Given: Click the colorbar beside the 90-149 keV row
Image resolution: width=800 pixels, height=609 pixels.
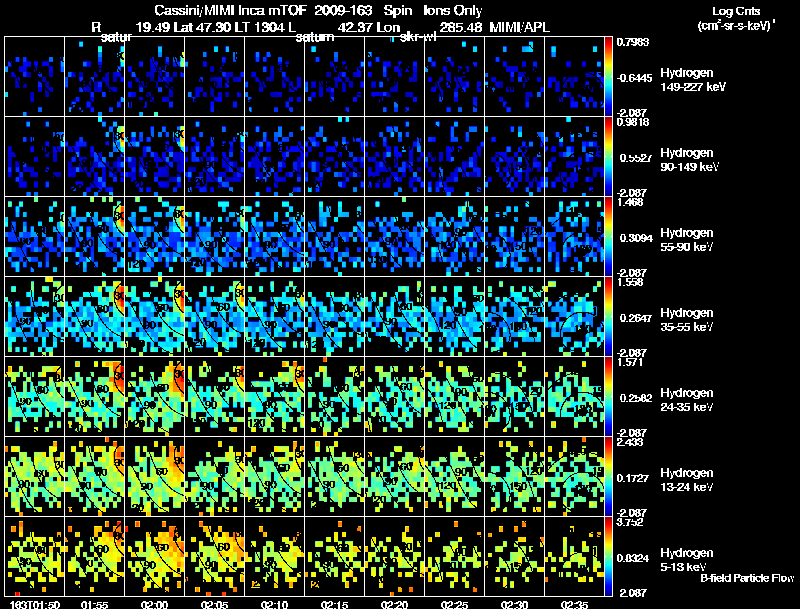Looking at the screenshot, I should pos(608,157).
